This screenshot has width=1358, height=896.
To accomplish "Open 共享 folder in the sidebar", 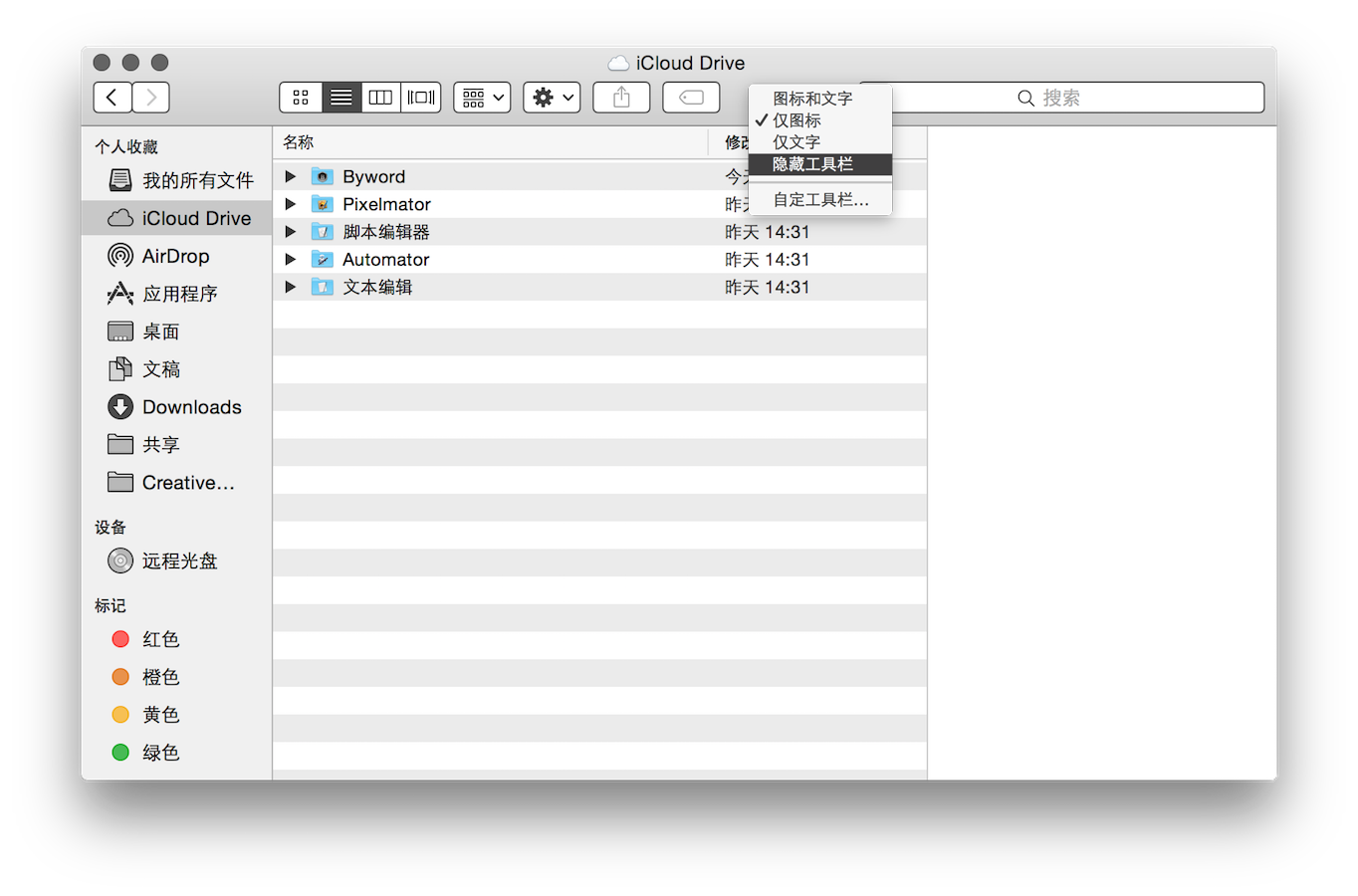I will coord(177,445).
